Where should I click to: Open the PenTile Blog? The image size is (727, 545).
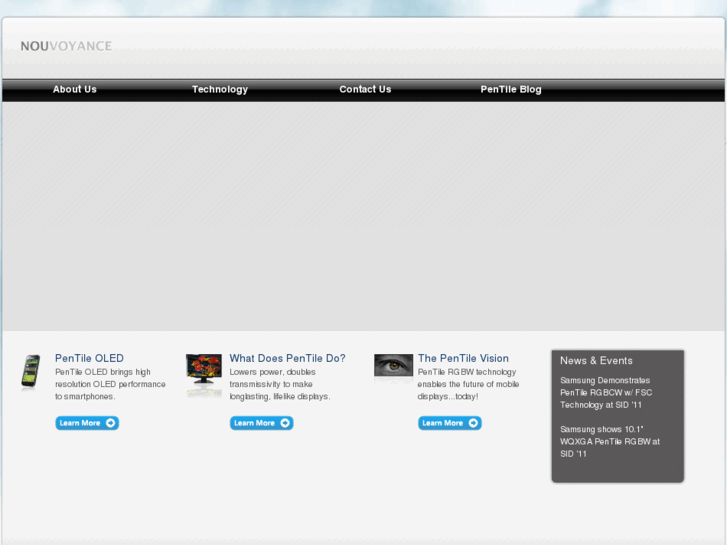pyautogui.click(x=510, y=89)
